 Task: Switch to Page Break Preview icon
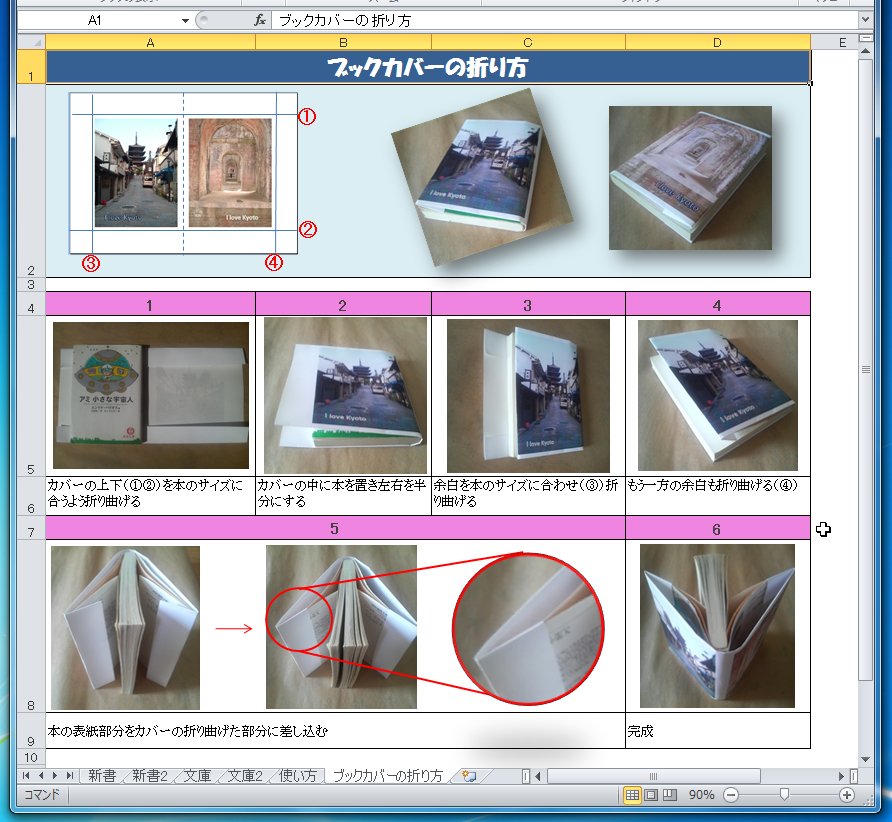click(670, 795)
